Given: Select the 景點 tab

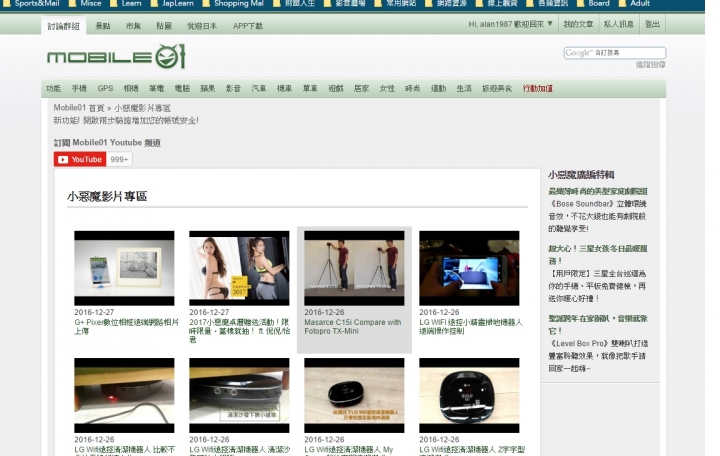Looking at the screenshot, I should [103, 26].
